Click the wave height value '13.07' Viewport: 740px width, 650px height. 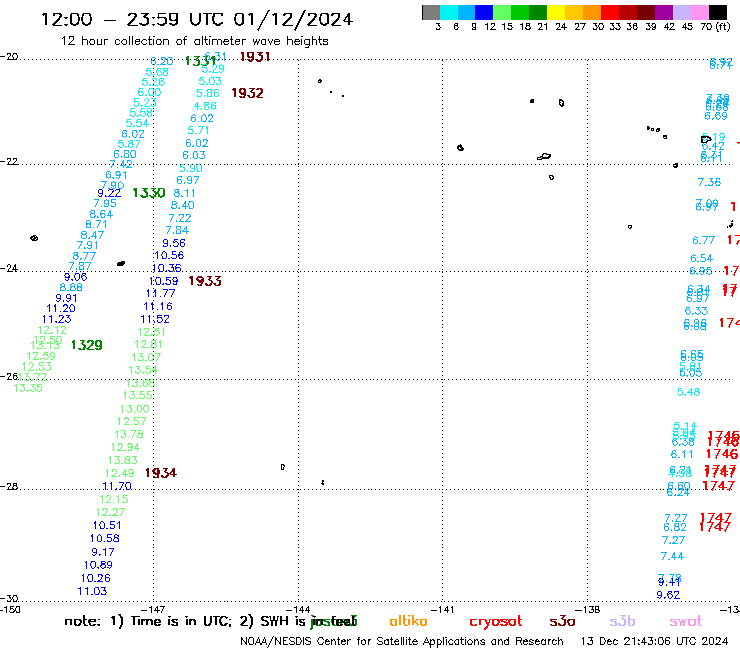[146, 357]
